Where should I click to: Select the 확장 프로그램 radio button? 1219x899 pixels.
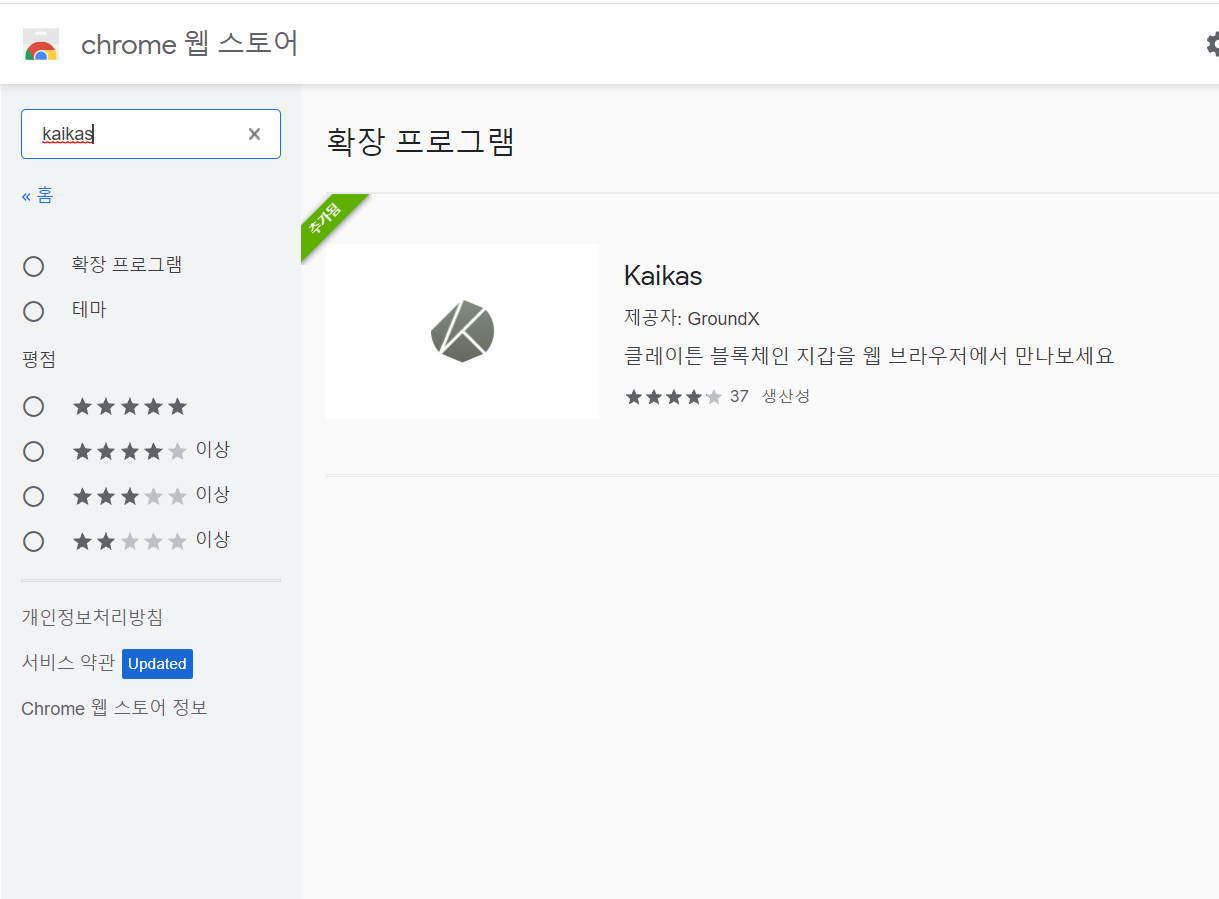pos(34,266)
